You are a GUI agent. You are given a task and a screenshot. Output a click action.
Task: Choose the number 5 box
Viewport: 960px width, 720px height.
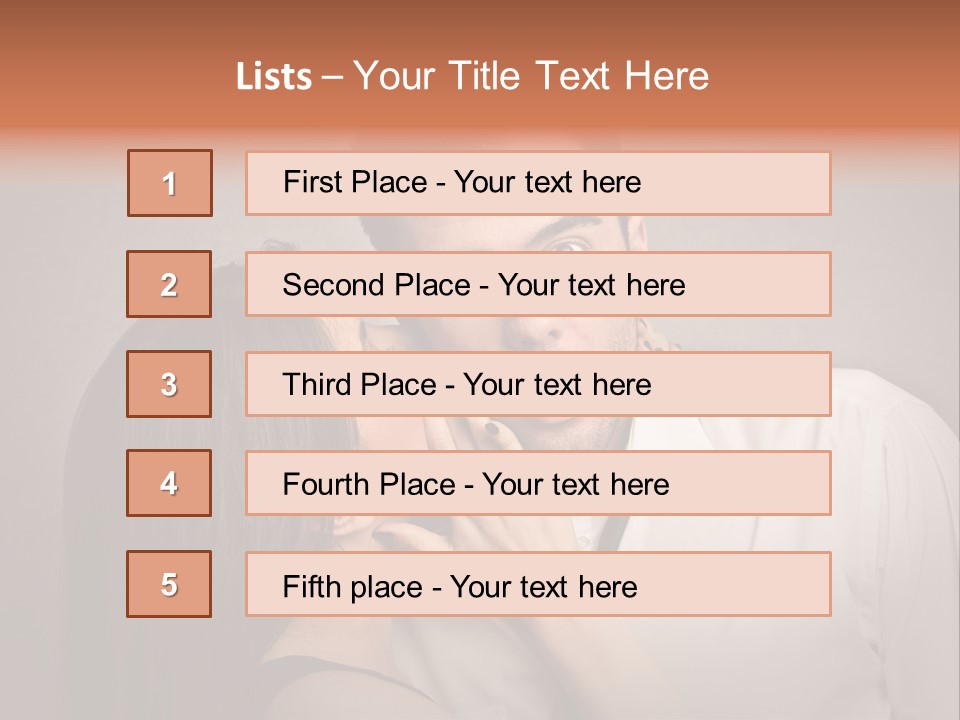(x=169, y=584)
